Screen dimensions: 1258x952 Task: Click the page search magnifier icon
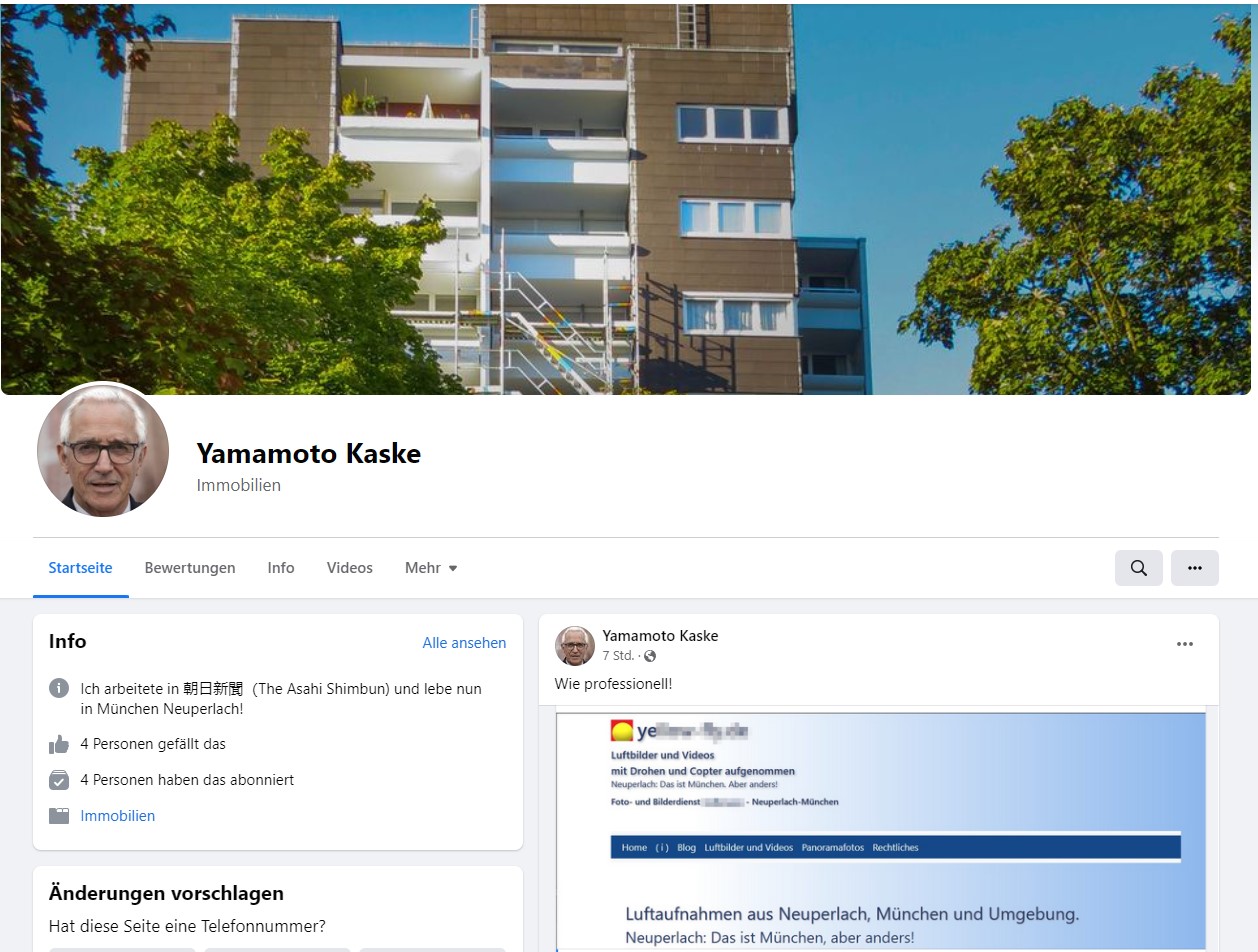[1138, 568]
